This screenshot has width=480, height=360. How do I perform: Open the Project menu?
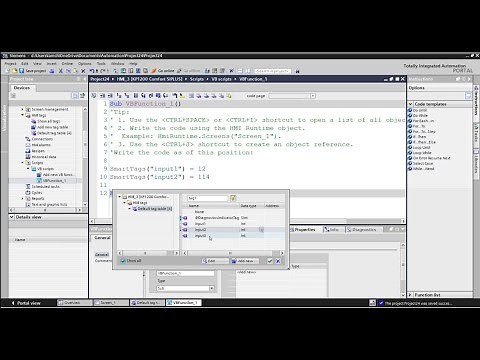[10, 63]
